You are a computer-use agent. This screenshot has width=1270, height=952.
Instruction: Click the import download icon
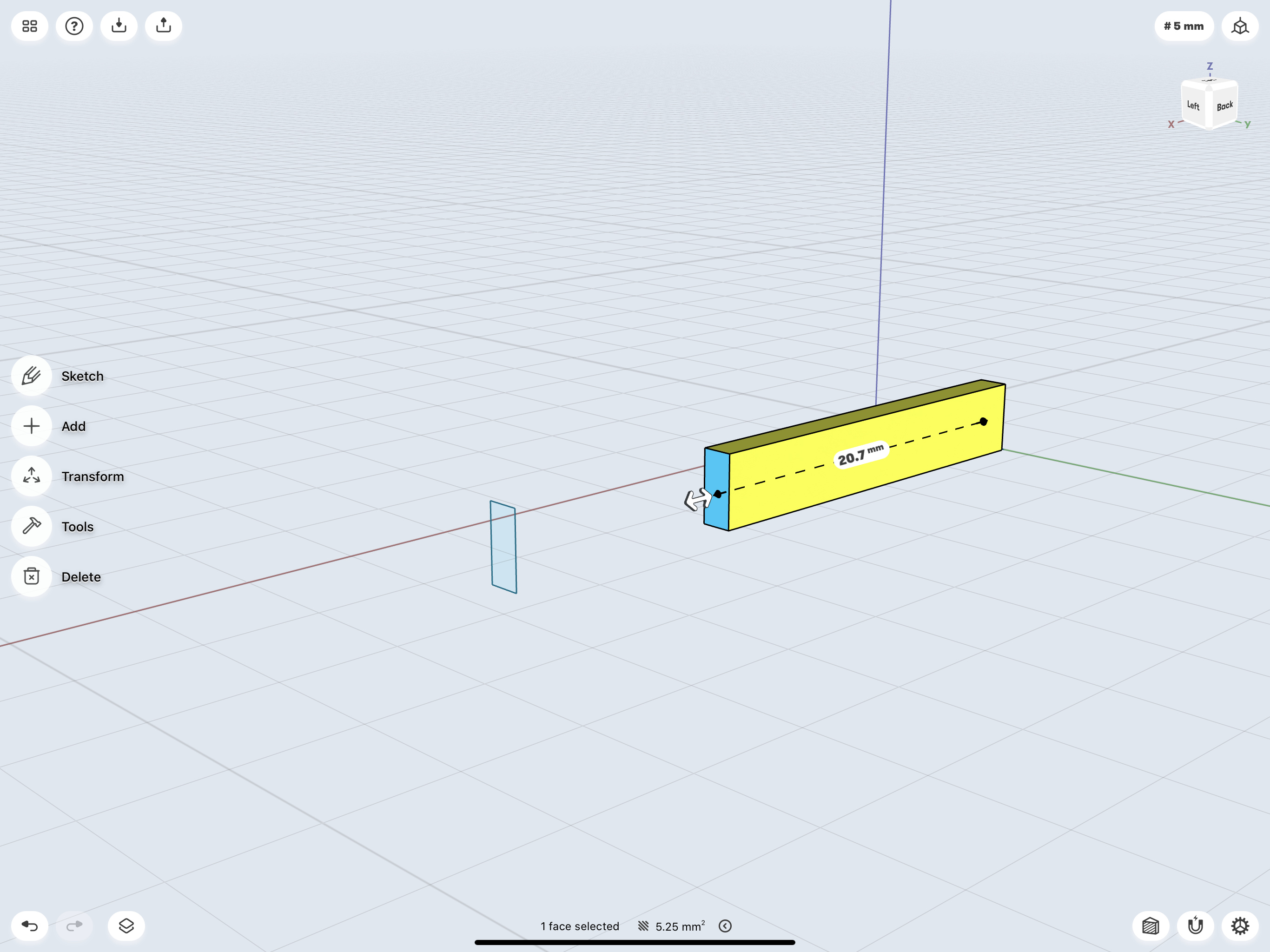click(x=119, y=26)
